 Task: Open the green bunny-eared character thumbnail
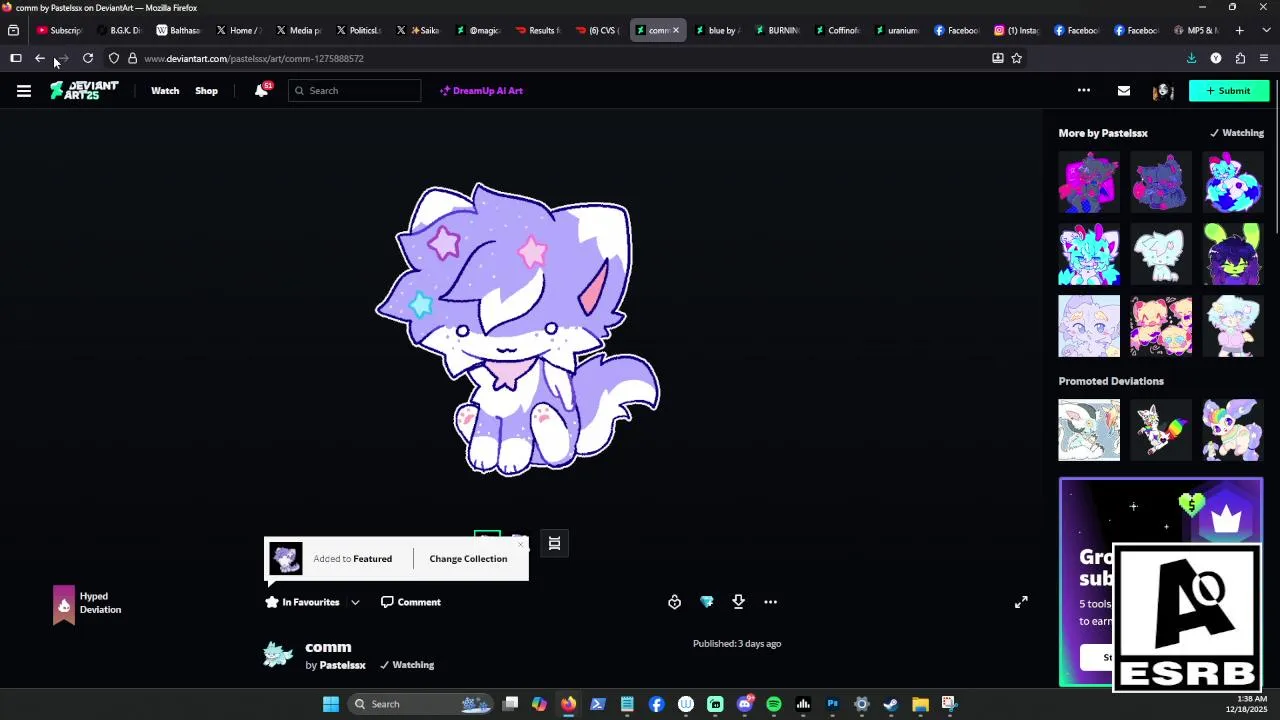1233,254
